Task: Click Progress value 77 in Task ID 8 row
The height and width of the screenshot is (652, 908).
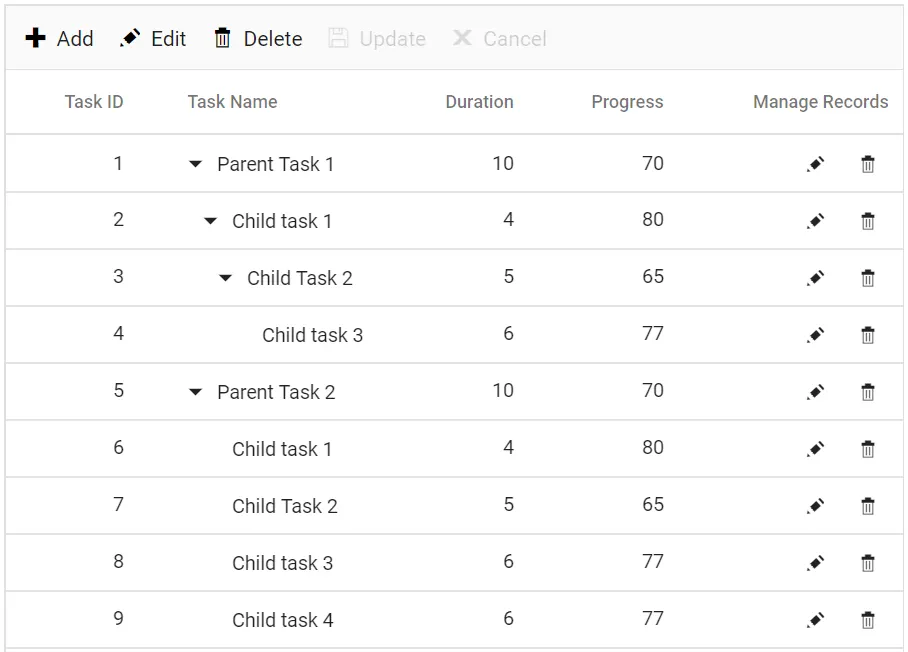Action: [653, 561]
